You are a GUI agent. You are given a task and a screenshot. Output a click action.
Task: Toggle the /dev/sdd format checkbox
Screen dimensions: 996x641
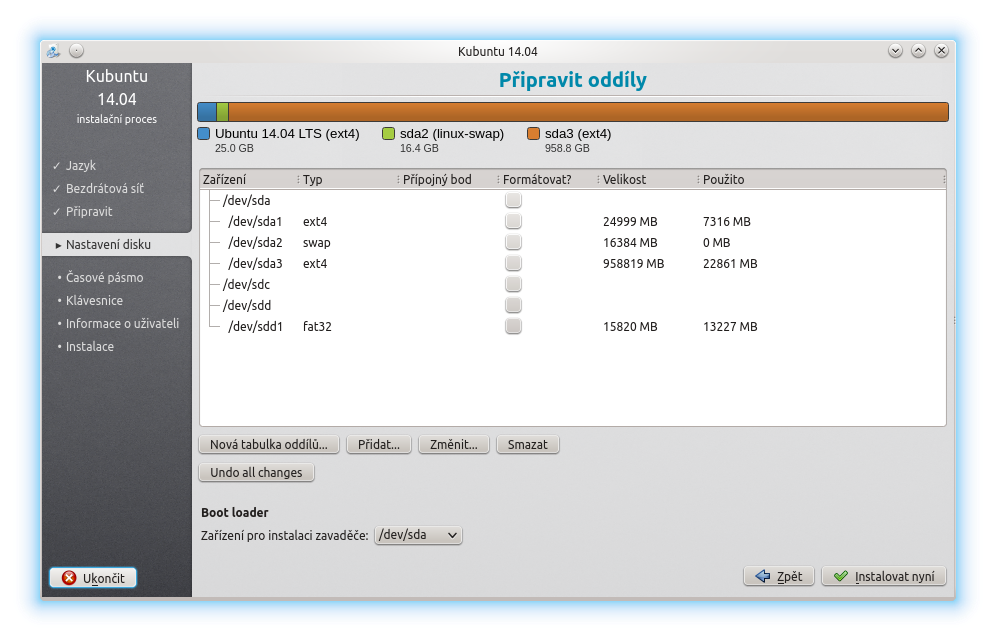[x=513, y=305]
